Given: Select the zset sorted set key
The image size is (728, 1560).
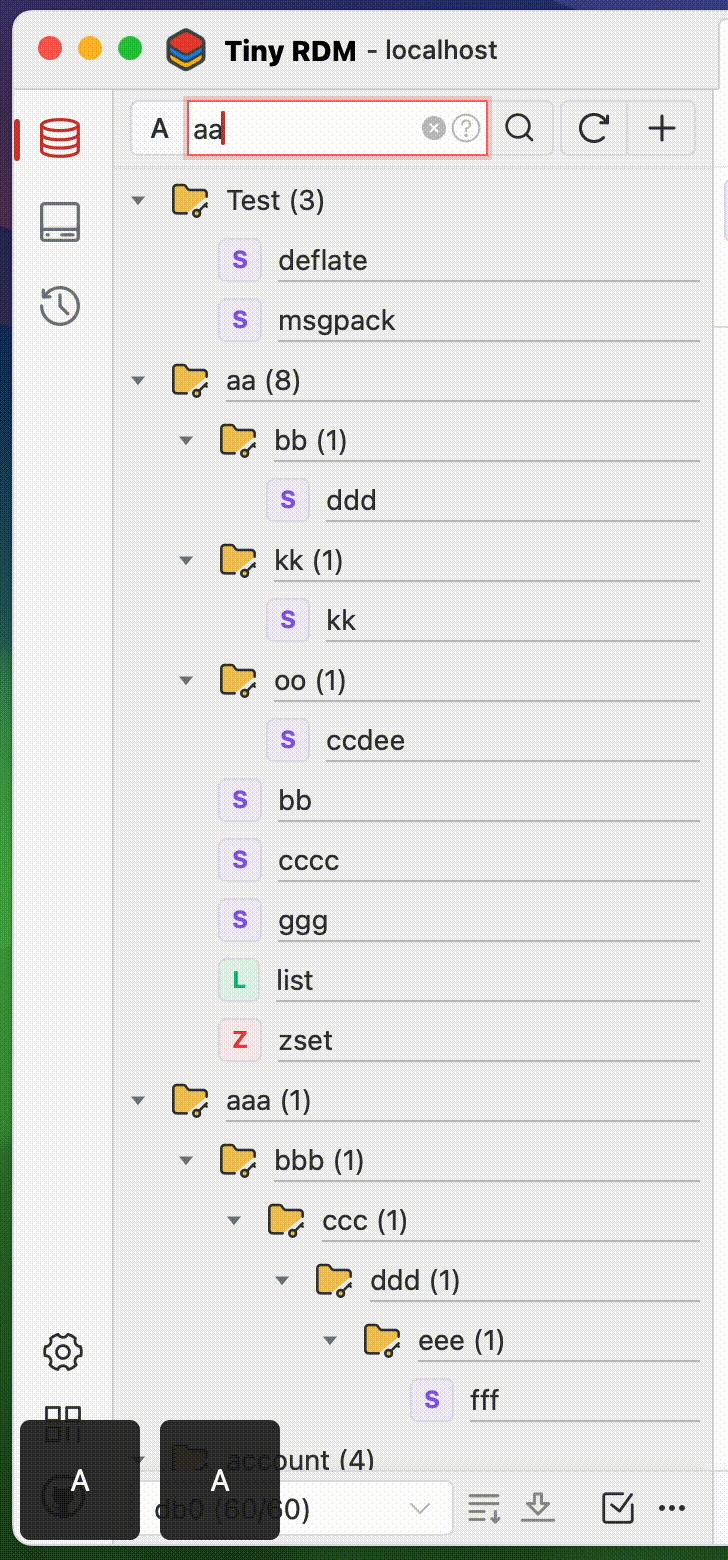Looking at the screenshot, I should [305, 1041].
